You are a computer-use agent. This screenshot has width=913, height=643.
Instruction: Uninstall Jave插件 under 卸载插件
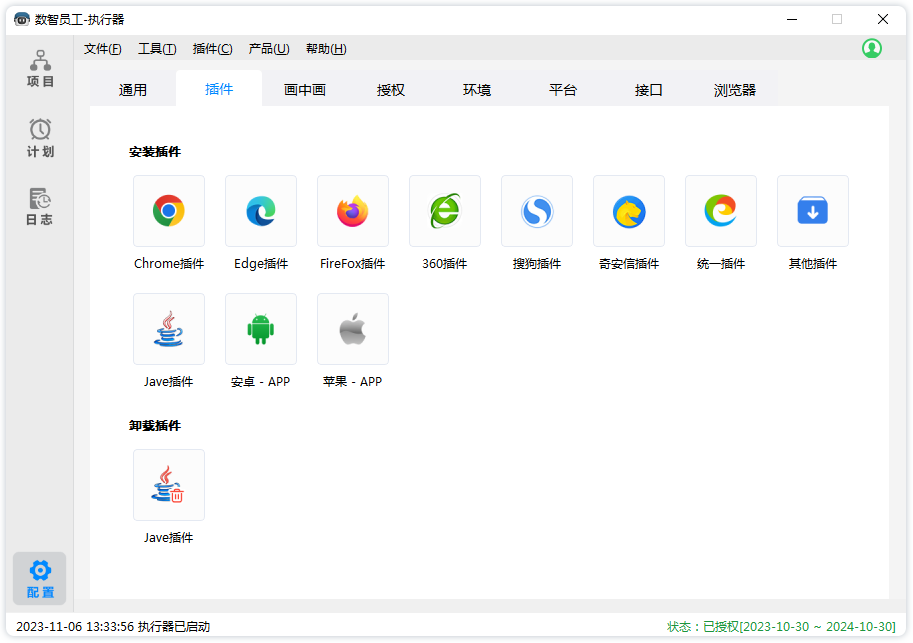tap(169, 485)
